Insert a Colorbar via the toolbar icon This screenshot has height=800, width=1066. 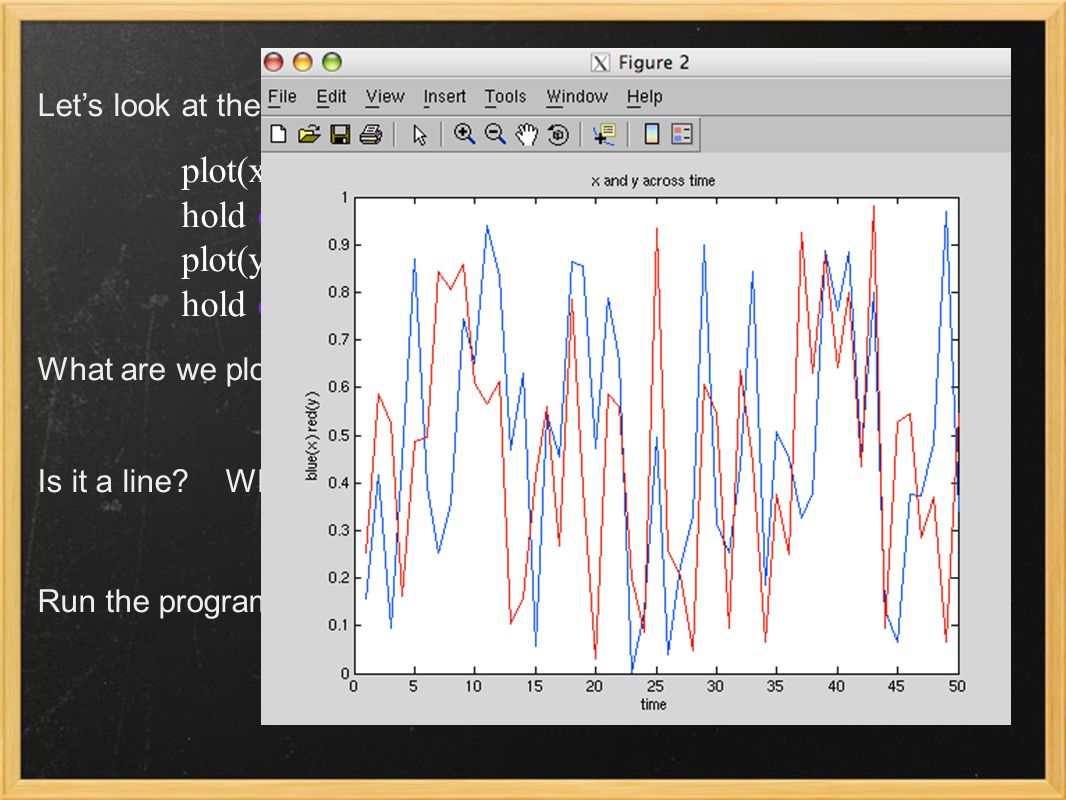pyautogui.click(x=651, y=134)
